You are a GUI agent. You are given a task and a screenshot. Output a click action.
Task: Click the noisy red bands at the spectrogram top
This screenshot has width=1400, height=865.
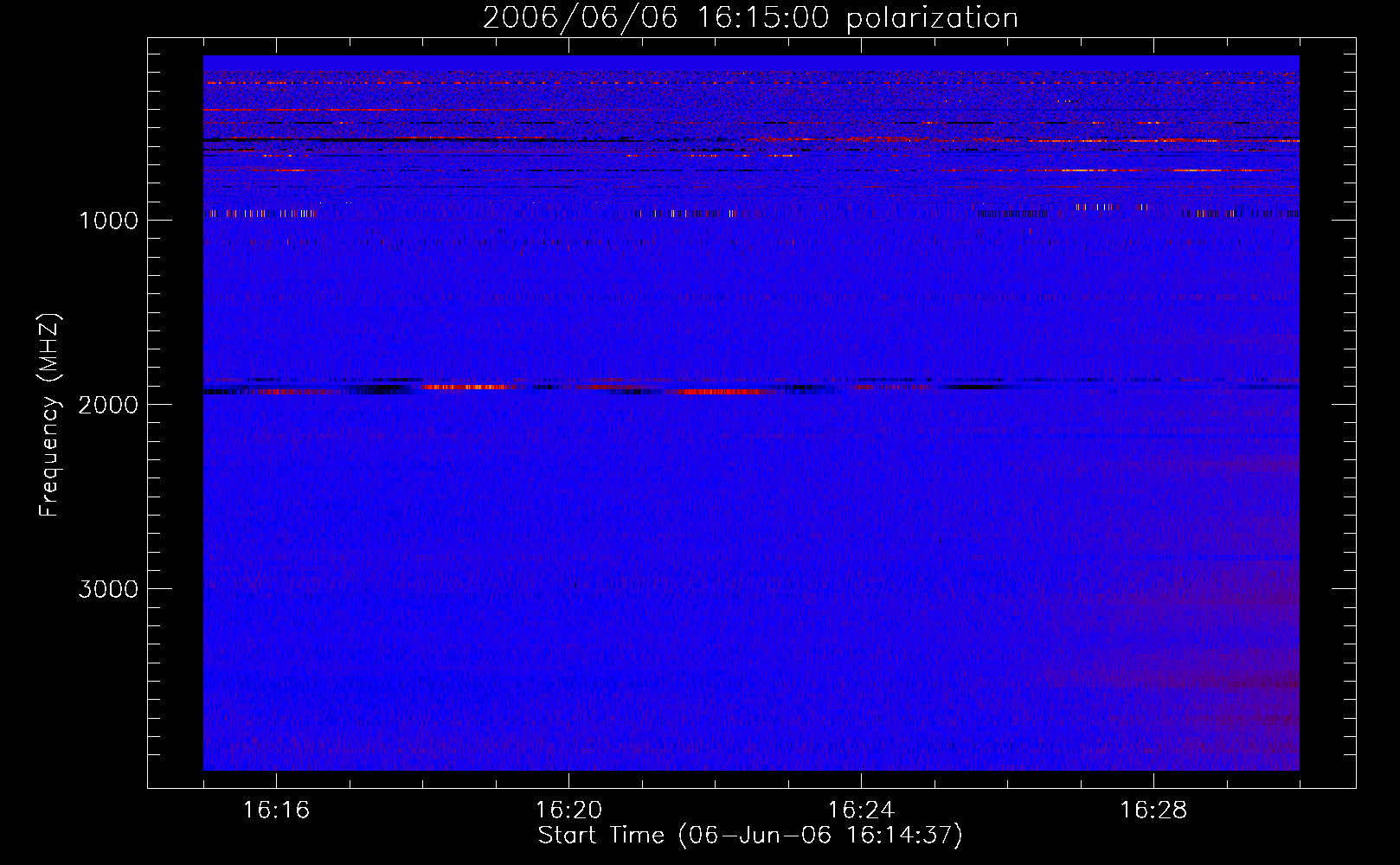[x=751, y=130]
